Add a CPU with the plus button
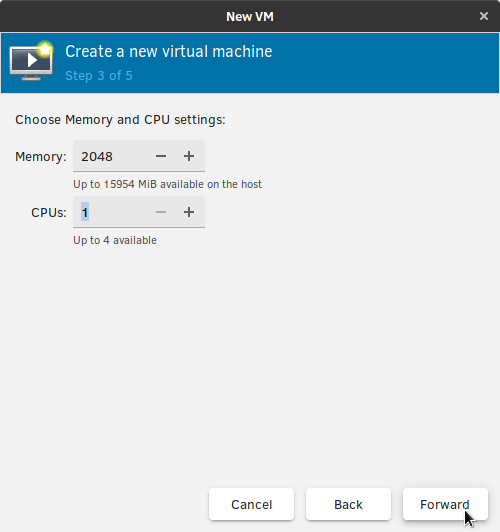 pos(189,212)
